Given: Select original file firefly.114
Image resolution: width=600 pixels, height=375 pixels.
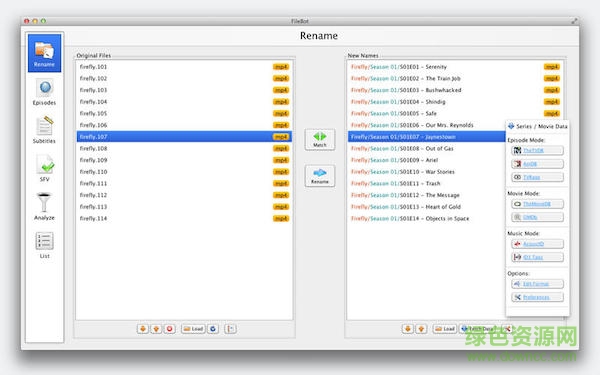Looking at the screenshot, I should [x=184, y=218].
